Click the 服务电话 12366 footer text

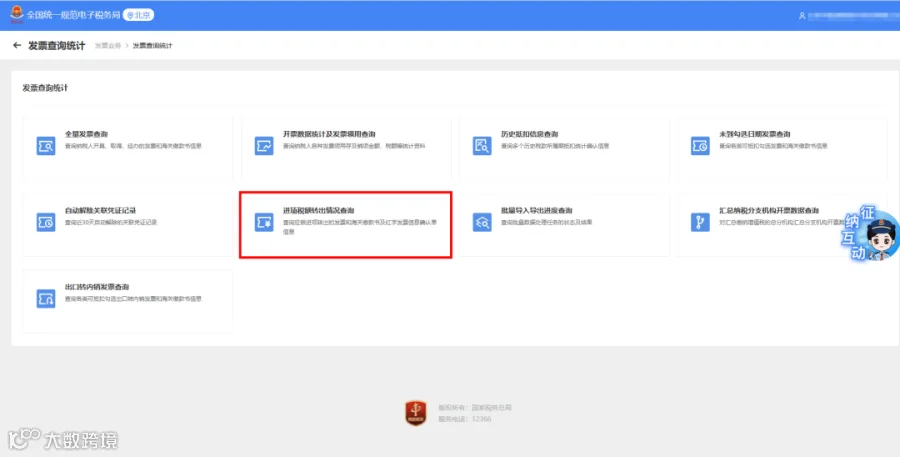click(465, 419)
